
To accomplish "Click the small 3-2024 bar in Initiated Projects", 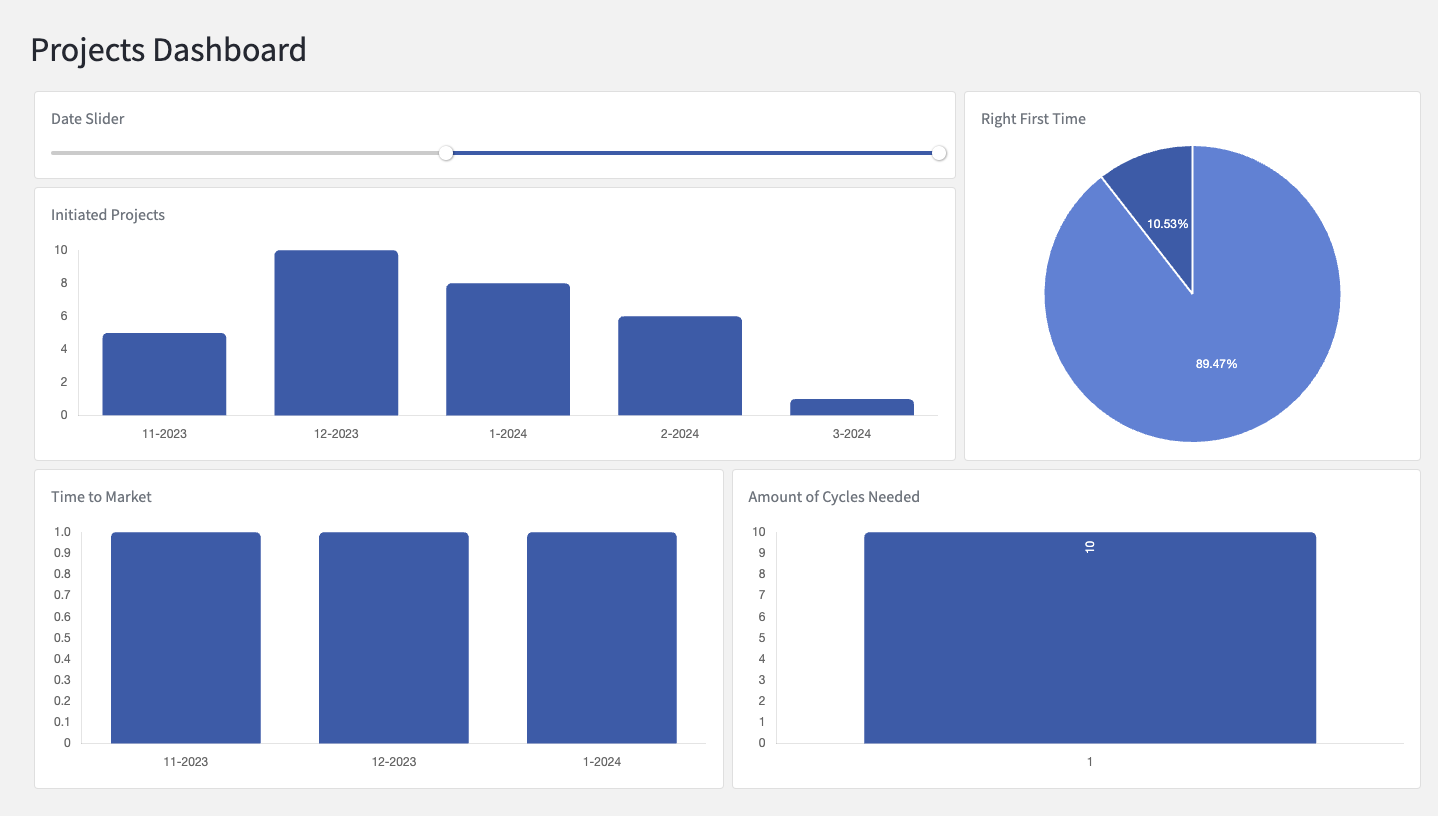I will tap(852, 407).
